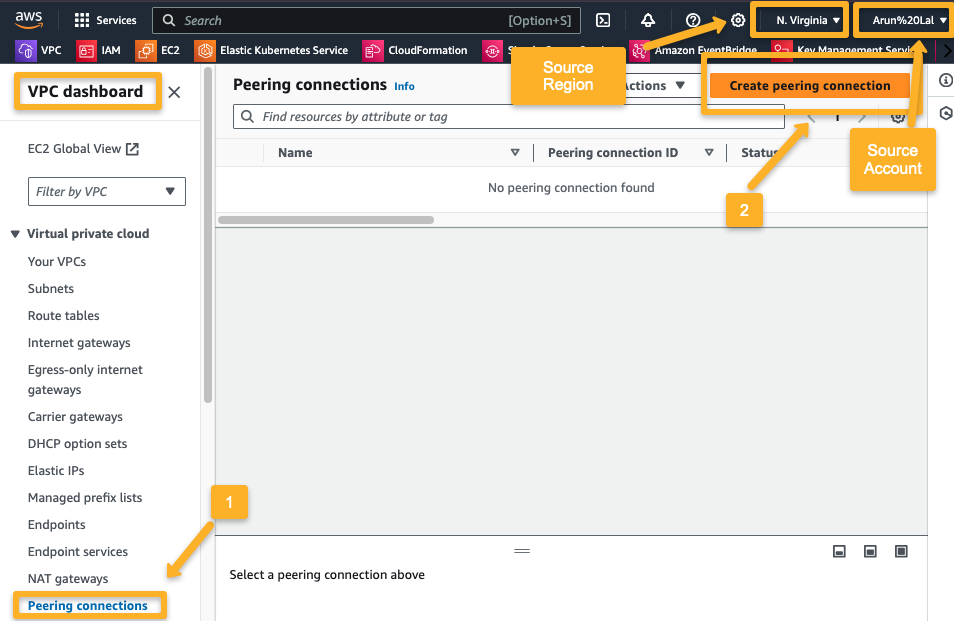Image resolution: width=954 pixels, height=621 pixels.
Task: Collapse the Virtual private cloud section
Action: click(15, 234)
